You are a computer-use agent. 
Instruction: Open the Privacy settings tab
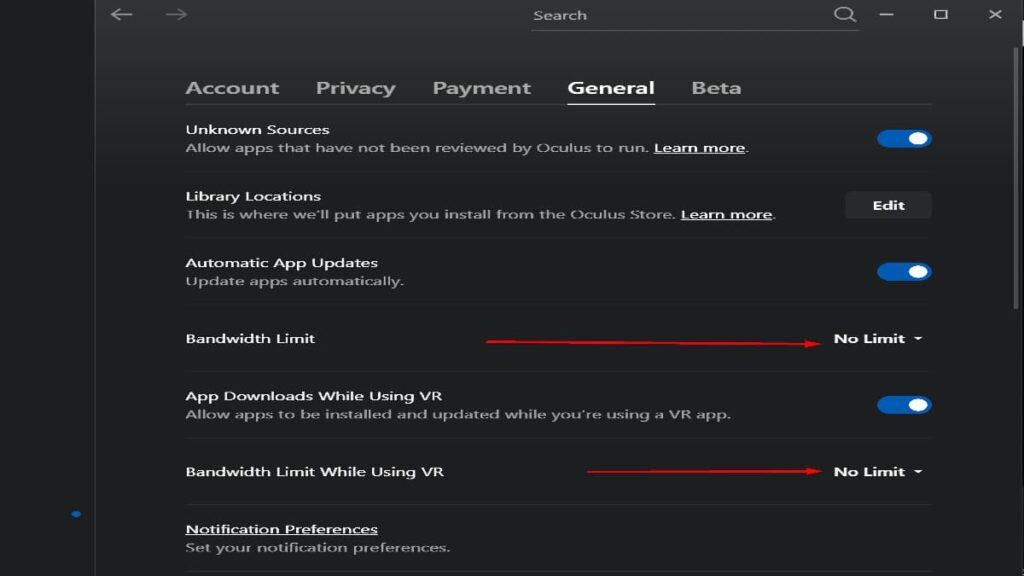tap(356, 88)
